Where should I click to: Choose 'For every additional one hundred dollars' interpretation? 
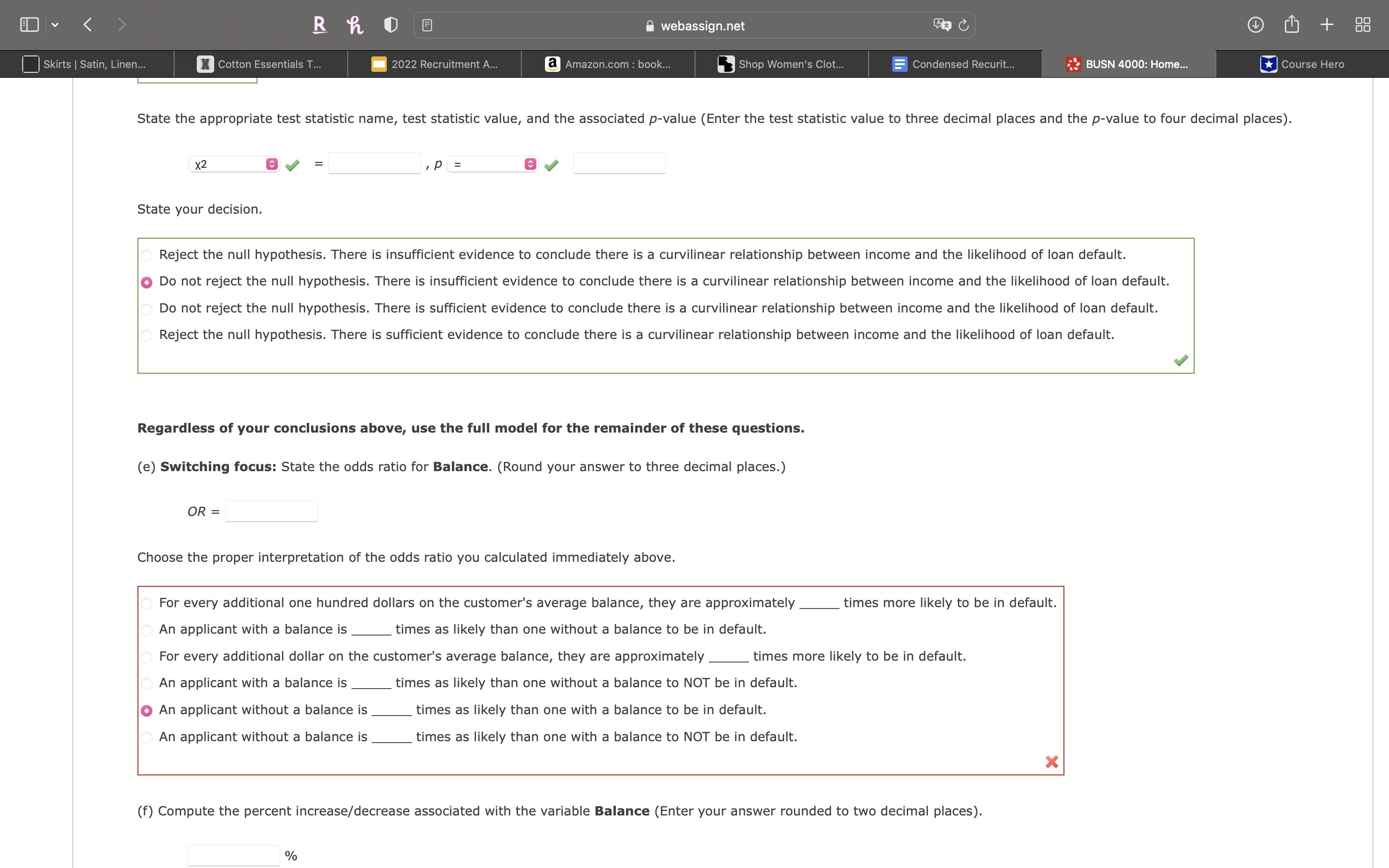[x=147, y=603]
